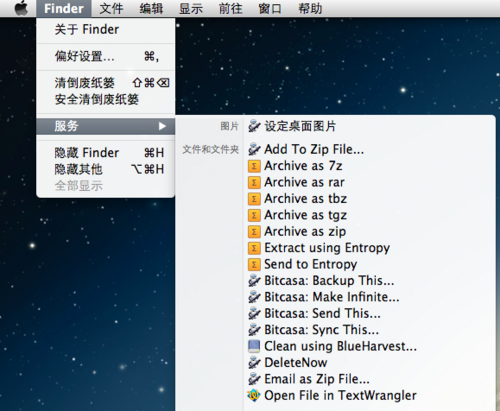Open the 文件 menu
The image size is (500, 411).
click(x=111, y=9)
